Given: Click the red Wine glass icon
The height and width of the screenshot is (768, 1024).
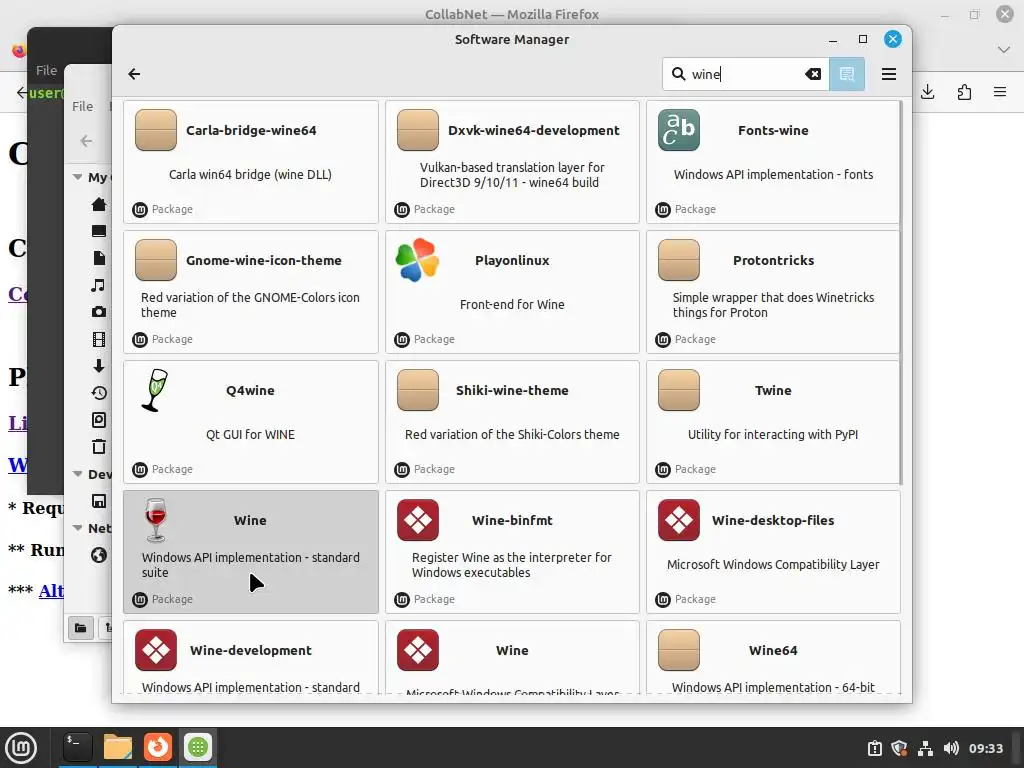Looking at the screenshot, I should (155, 520).
